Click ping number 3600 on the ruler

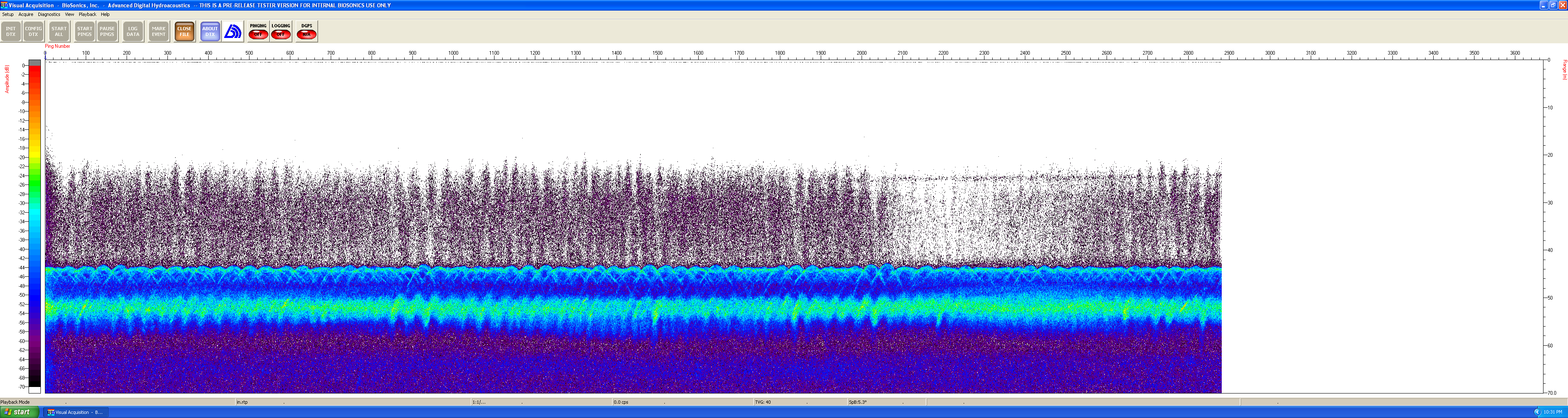coord(1515,53)
